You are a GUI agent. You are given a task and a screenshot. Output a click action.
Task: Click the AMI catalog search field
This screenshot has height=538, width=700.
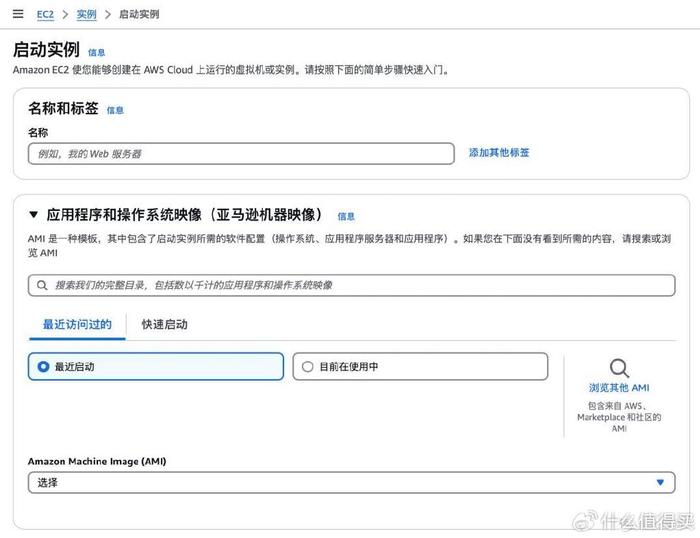point(351,285)
